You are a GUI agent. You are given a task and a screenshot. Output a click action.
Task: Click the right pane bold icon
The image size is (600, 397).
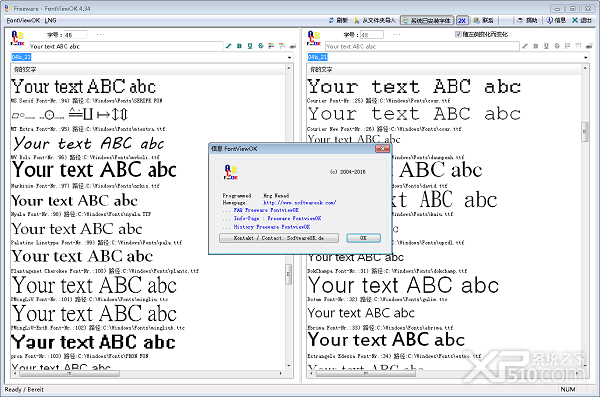(x=536, y=46)
